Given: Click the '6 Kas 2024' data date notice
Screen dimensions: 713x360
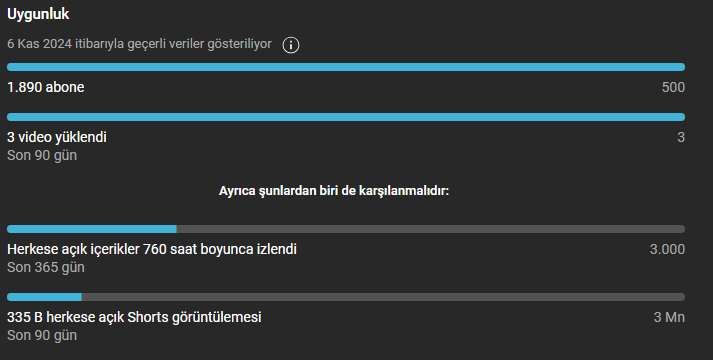Looking at the screenshot, I should click(x=139, y=44).
